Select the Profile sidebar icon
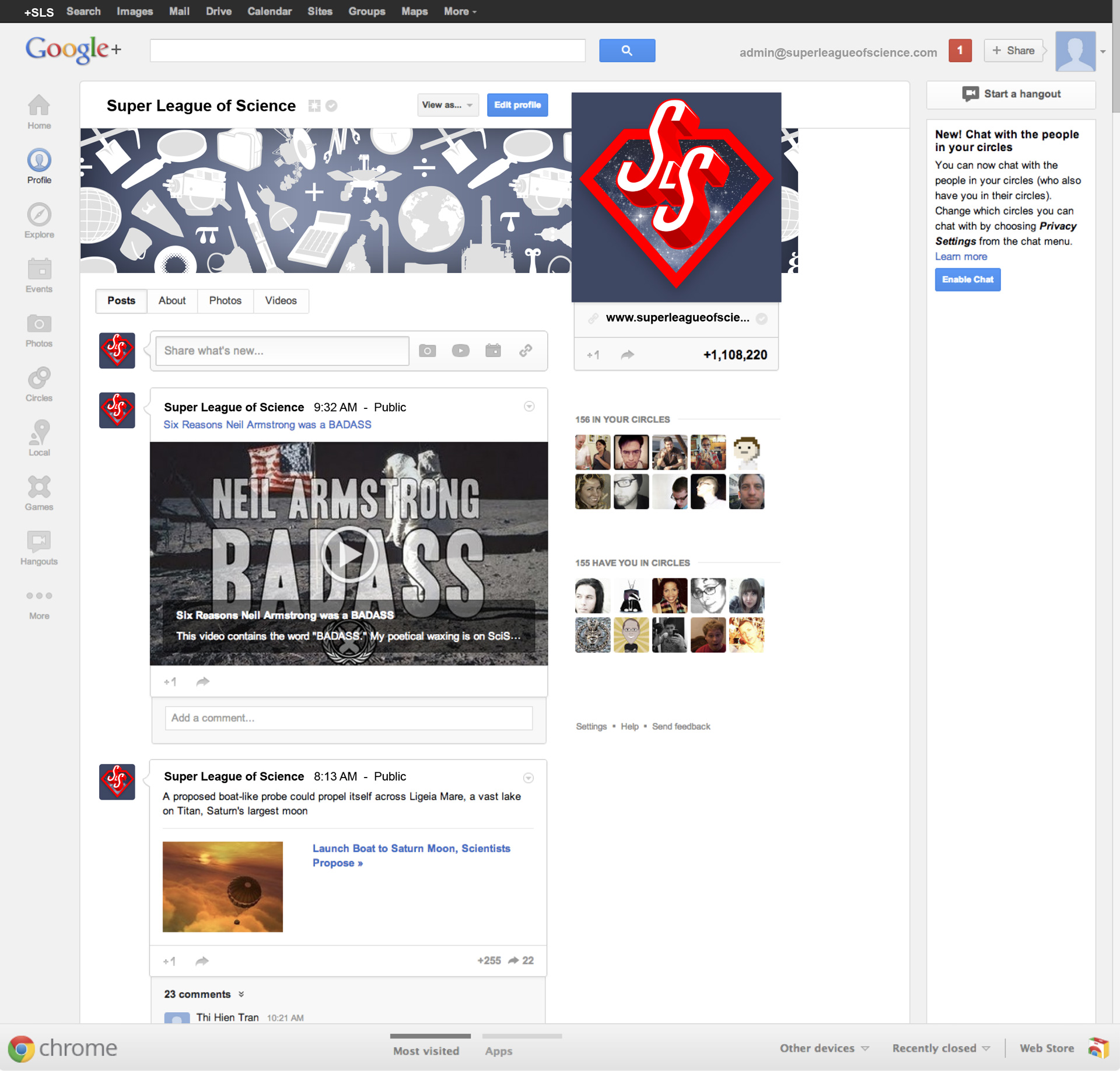The image size is (1120, 1071). (x=39, y=166)
